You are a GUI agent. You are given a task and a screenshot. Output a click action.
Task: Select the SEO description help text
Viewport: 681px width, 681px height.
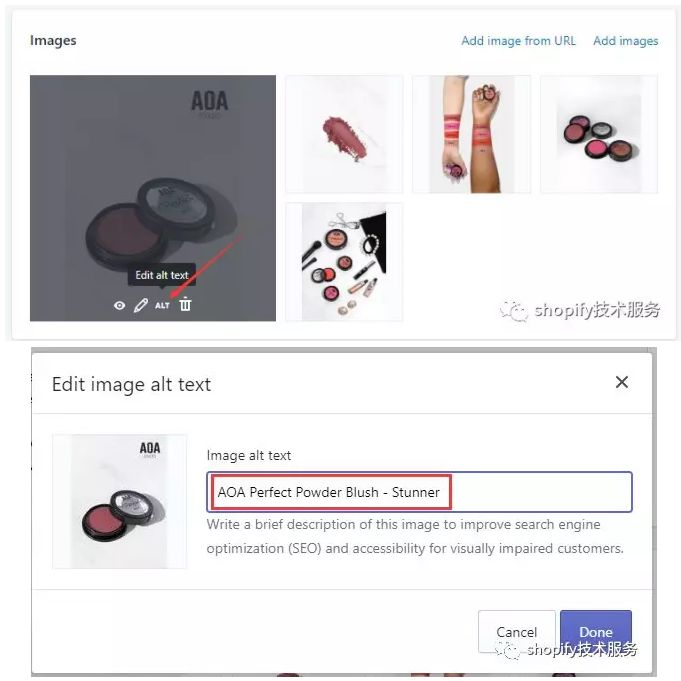coord(415,536)
